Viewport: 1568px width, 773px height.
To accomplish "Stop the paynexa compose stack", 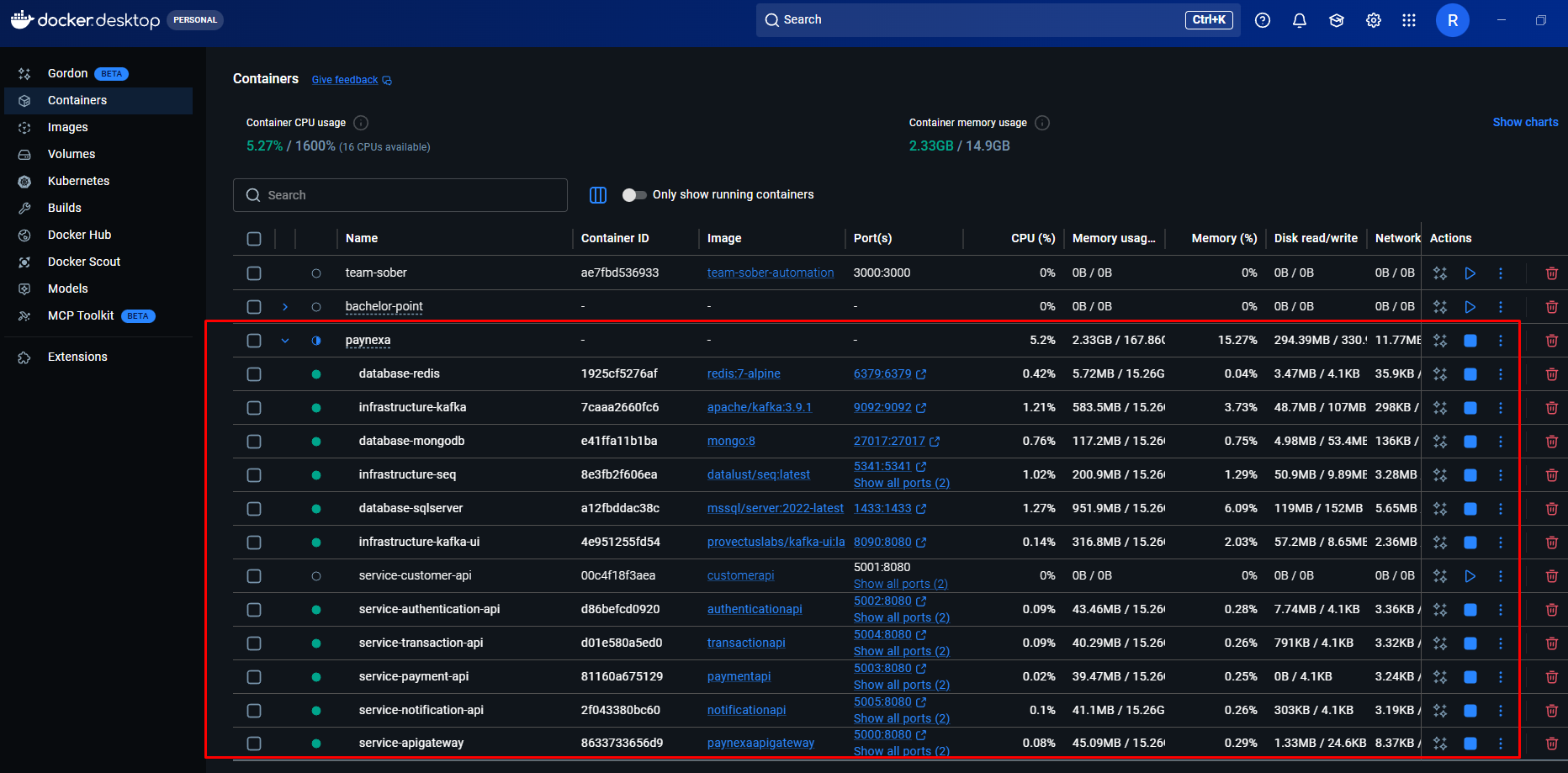I will [x=1470, y=341].
